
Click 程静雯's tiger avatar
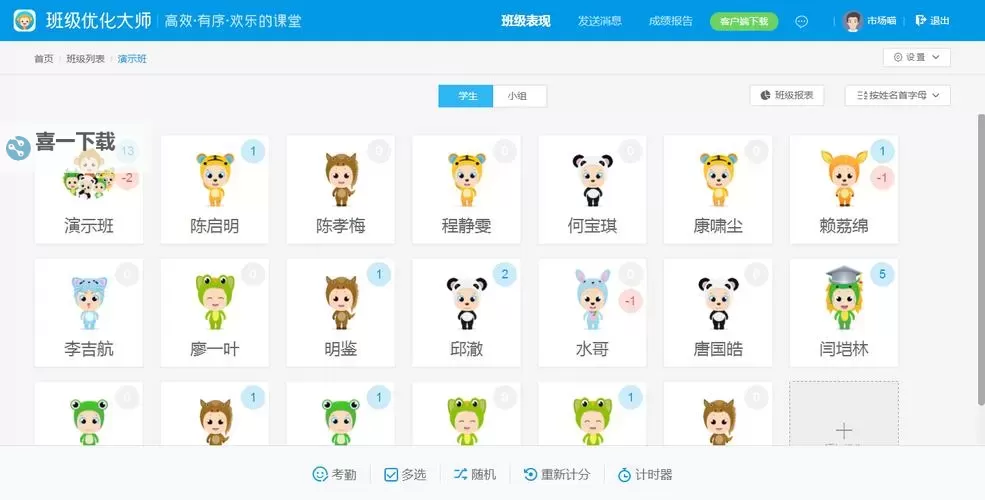click(x=467, y=179)
